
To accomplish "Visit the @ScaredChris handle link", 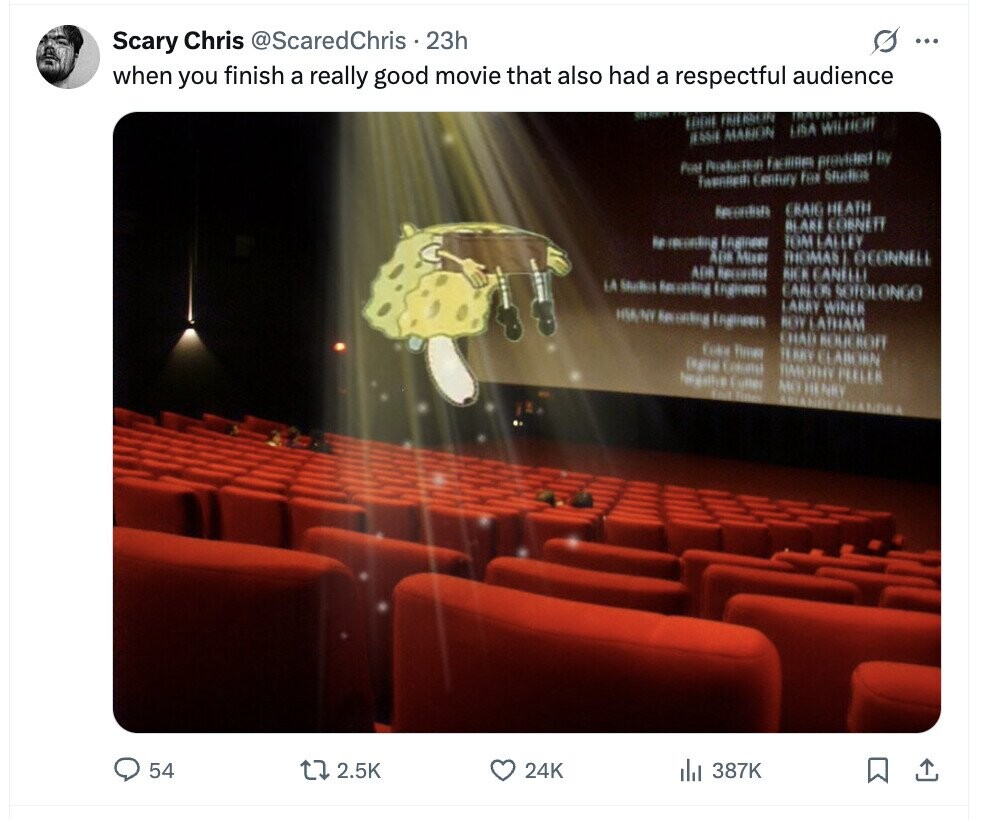I will point(329,41).
